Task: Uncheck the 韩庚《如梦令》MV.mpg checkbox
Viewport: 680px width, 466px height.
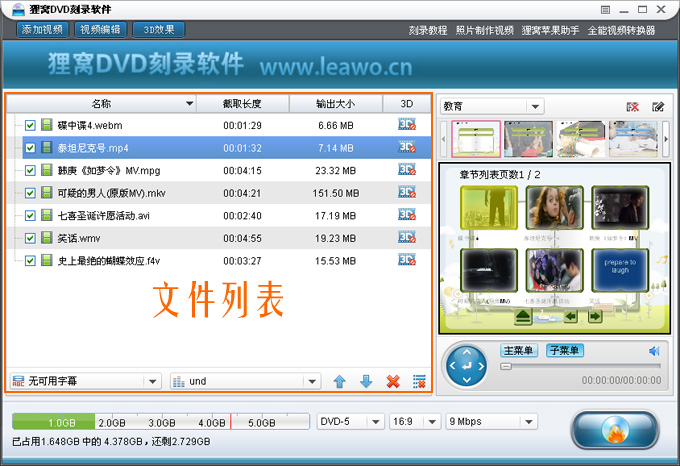Action: 30,170
